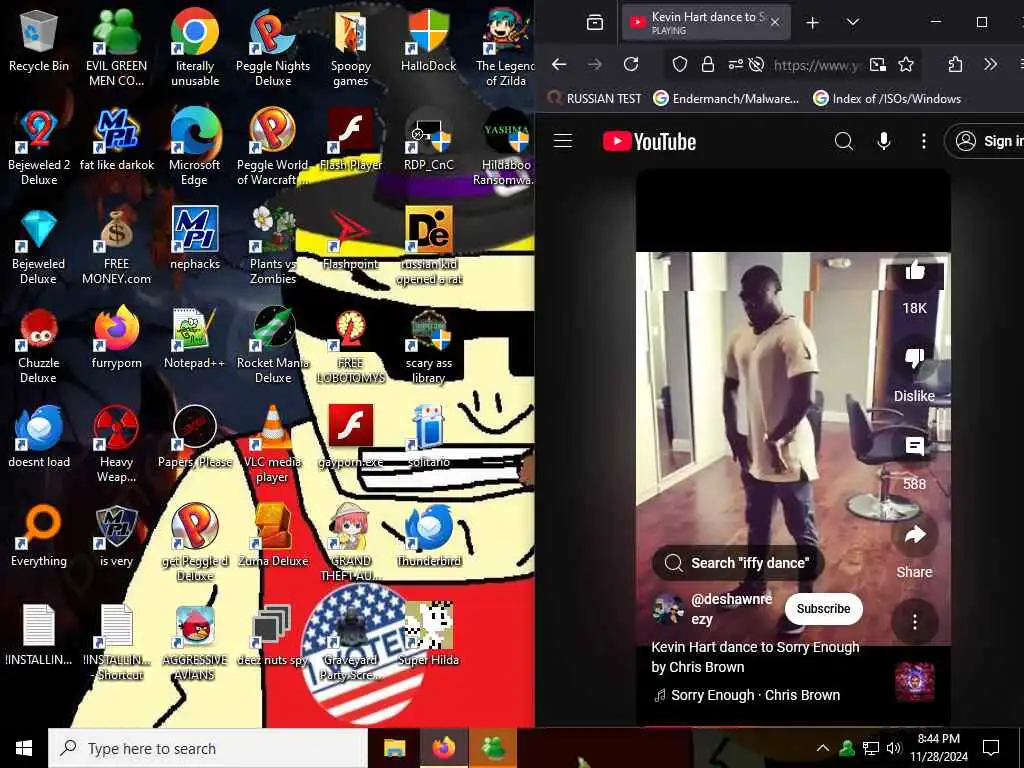This screenshot has height=768, width=1024.
Task: Open Everything search shortcut
Action: coord(39,537)
